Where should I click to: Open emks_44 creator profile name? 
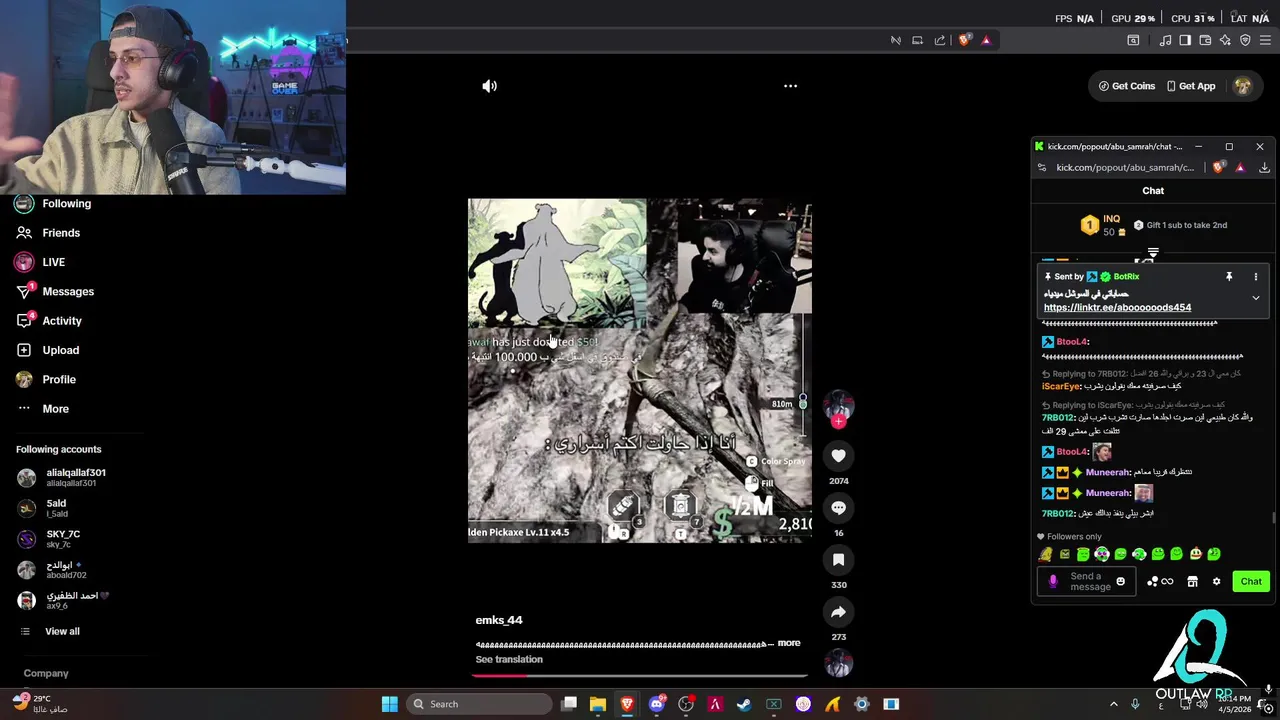499,620
